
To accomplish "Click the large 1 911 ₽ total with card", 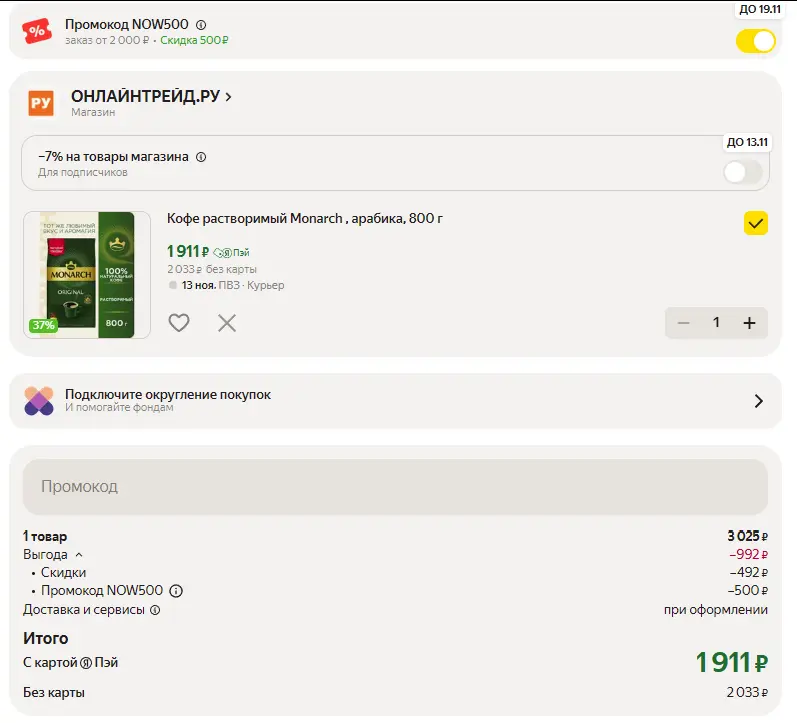I will 731,662.
